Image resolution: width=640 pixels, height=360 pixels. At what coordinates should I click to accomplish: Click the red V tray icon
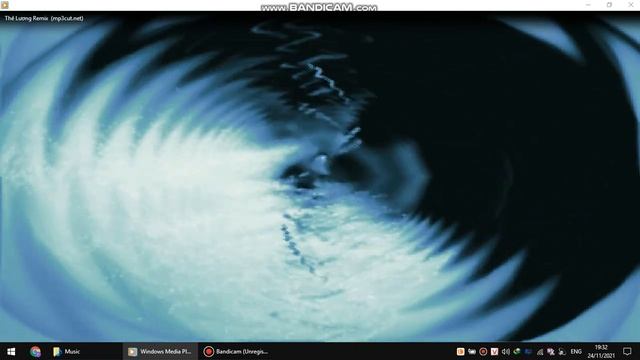[494, 351]
